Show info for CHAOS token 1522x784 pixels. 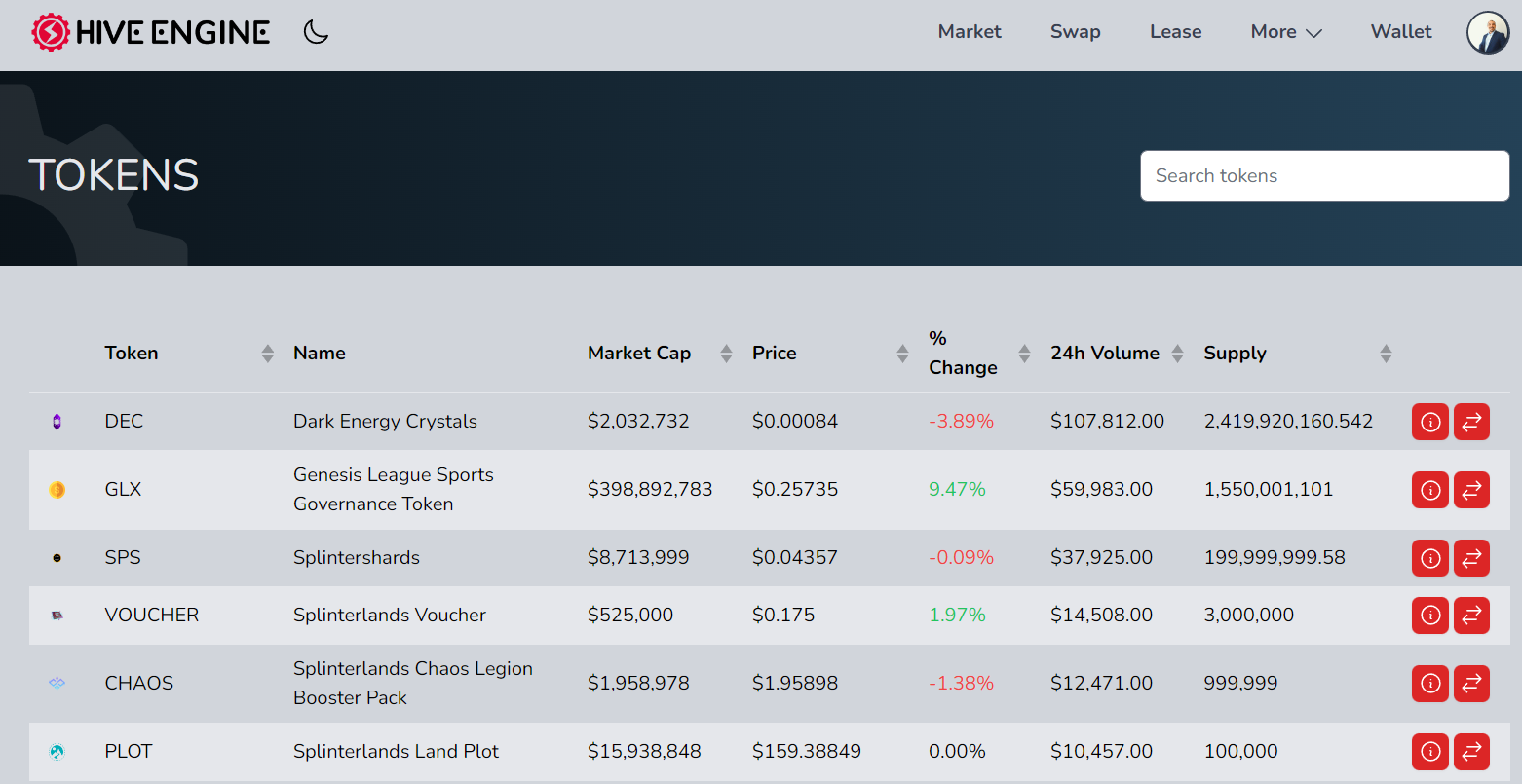(1430, 684)
